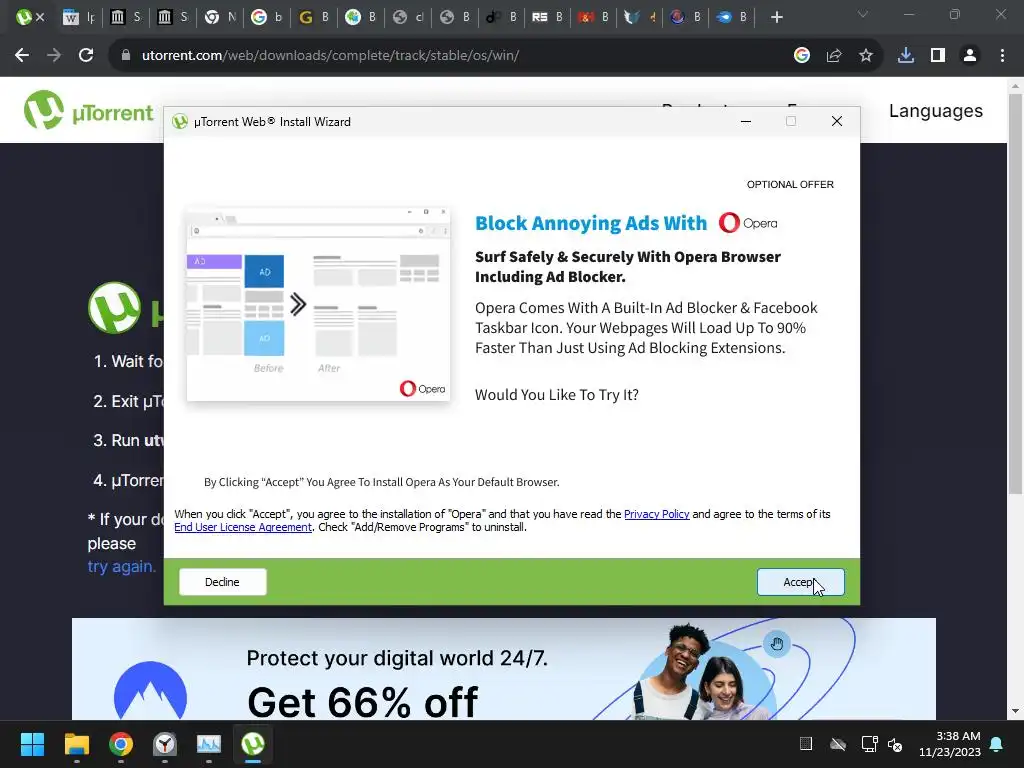1024x768 pixels.
Task: Click the Accept button in the install wizard
Action: pyautogui.click(x=800, y=582)
